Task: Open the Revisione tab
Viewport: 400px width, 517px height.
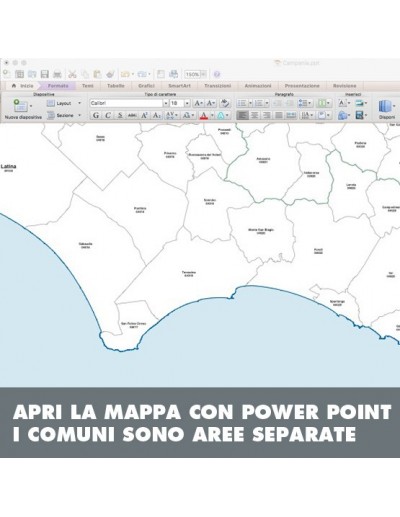Action: [x=345, y=86]
